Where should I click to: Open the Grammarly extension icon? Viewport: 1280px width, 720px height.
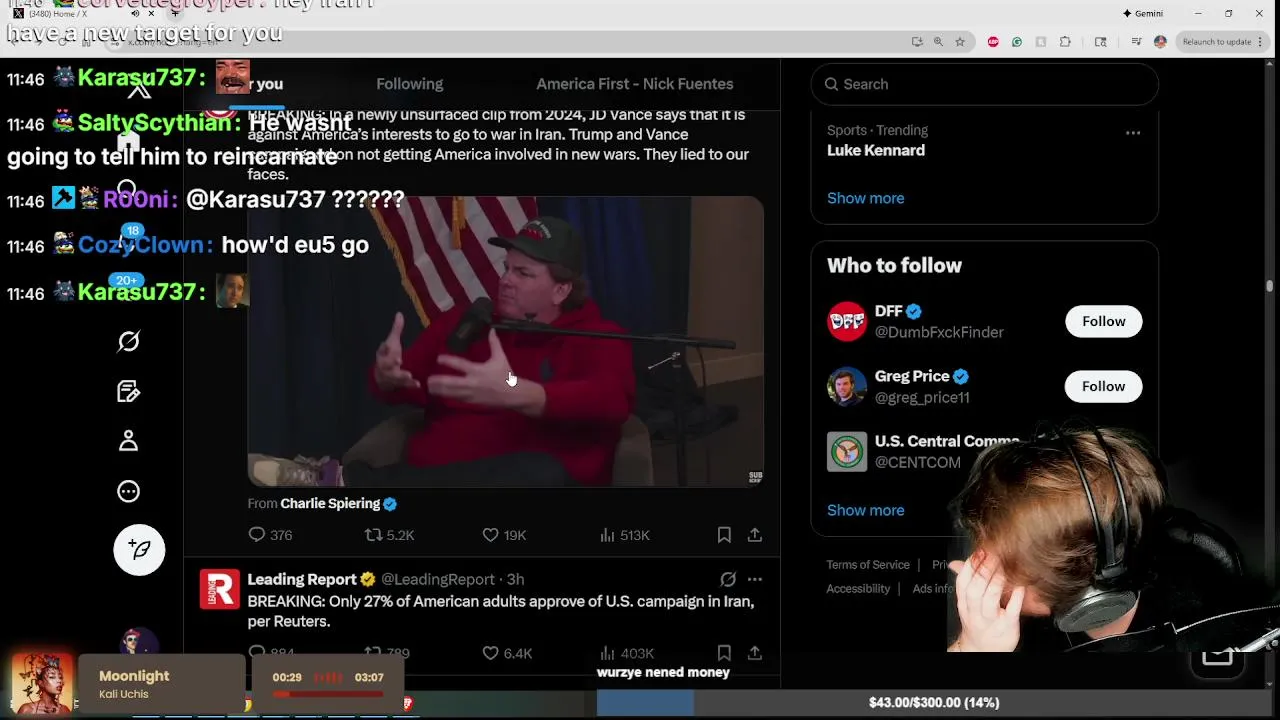(1017, 42)
